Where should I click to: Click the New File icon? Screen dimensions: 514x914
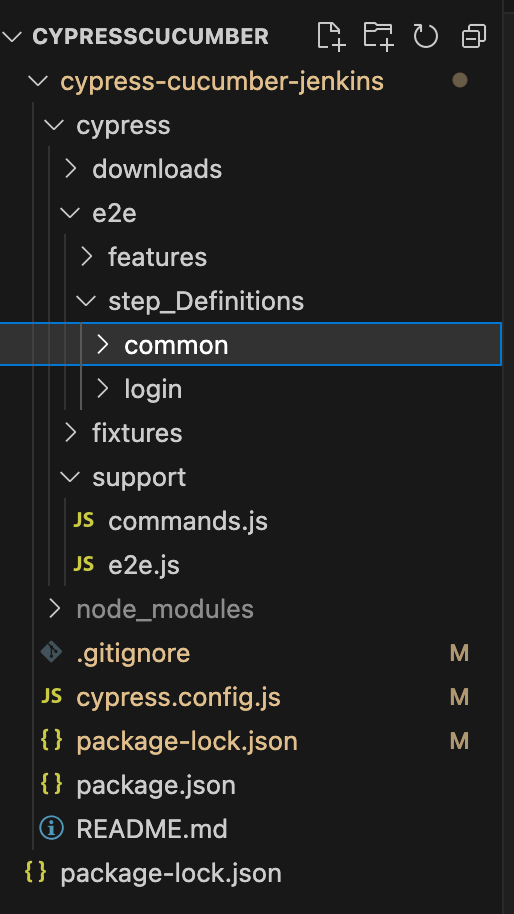330,36
